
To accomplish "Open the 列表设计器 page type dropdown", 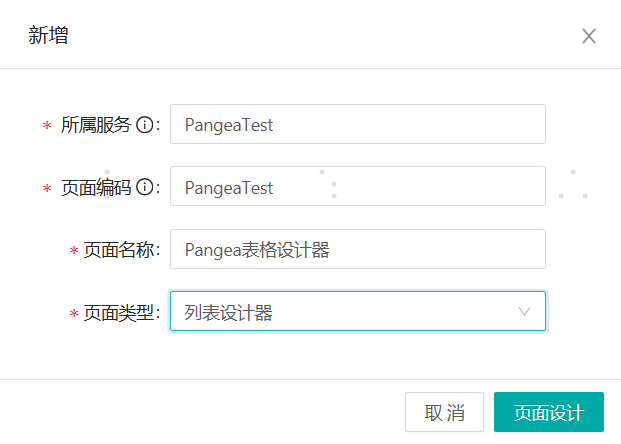I will coord(357,312).
